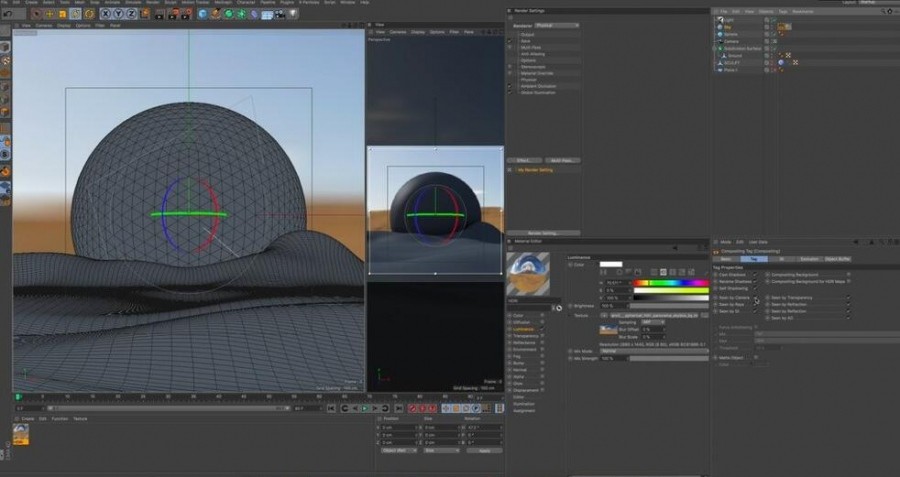Select Output in Render Settings list
The height and width of the screenshot is (477, 900).
click(x=527, y=34)
